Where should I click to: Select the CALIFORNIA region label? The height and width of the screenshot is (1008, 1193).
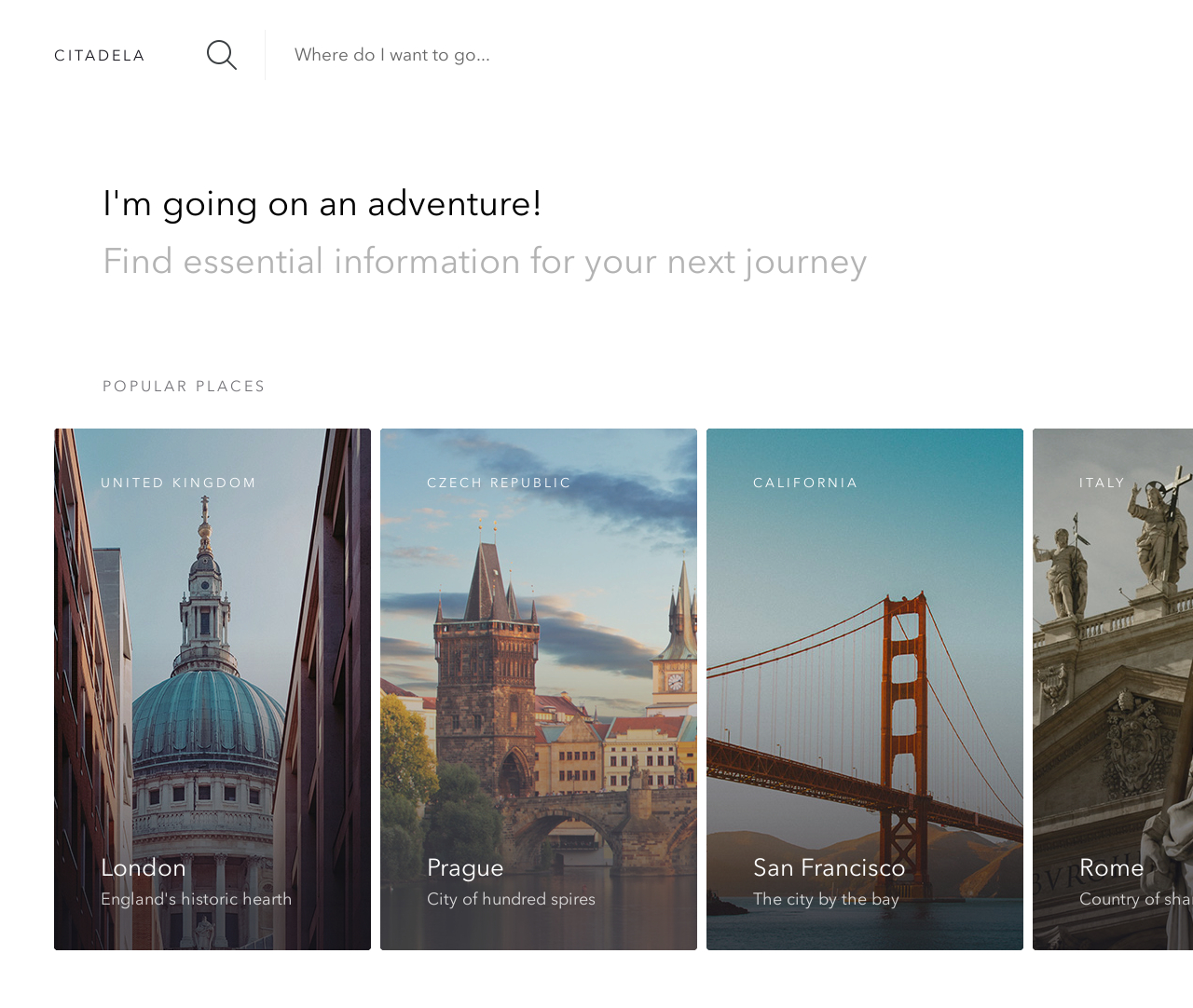(x=805, y=483)
